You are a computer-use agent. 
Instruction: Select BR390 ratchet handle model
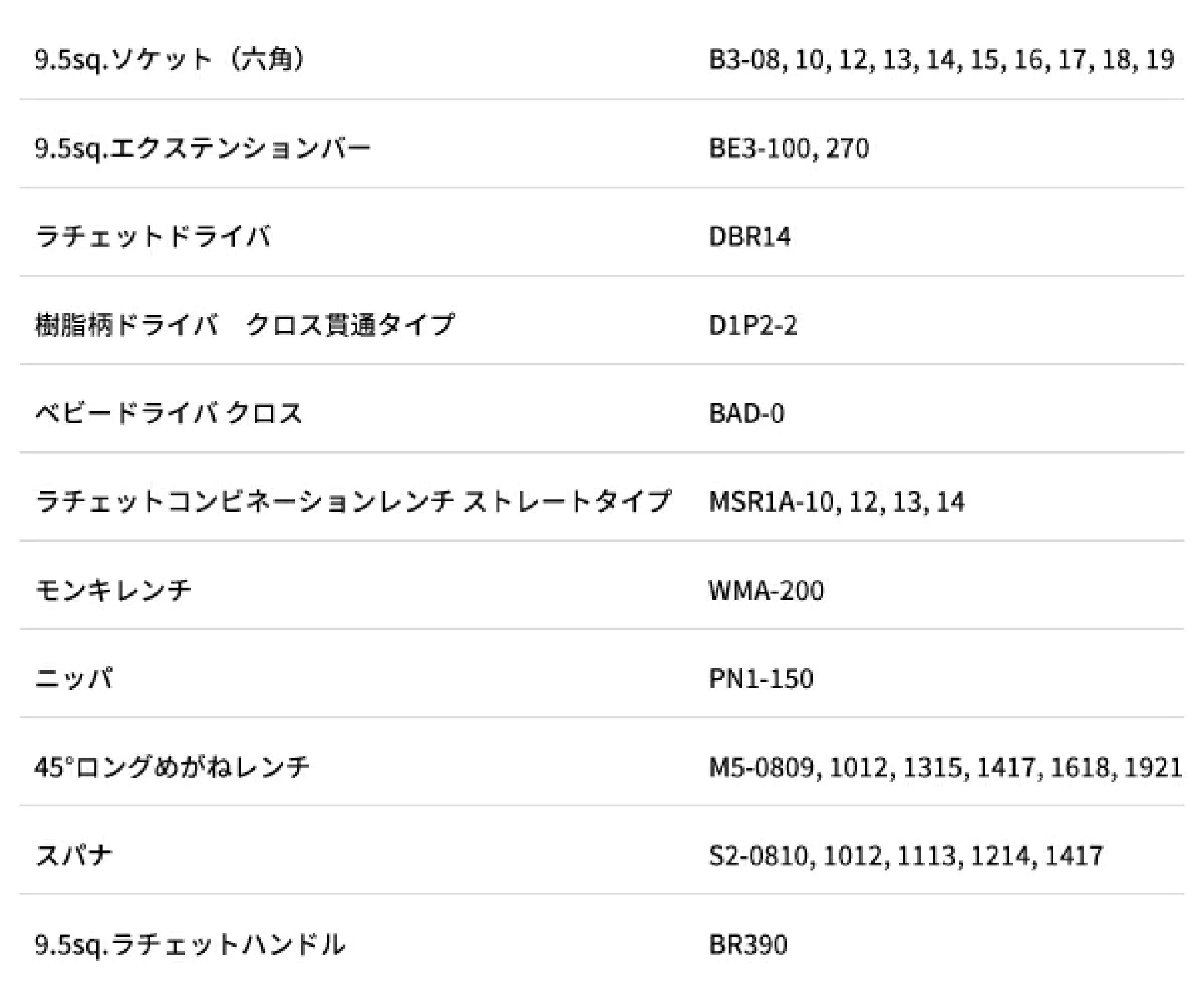click(x=748, y=944)
